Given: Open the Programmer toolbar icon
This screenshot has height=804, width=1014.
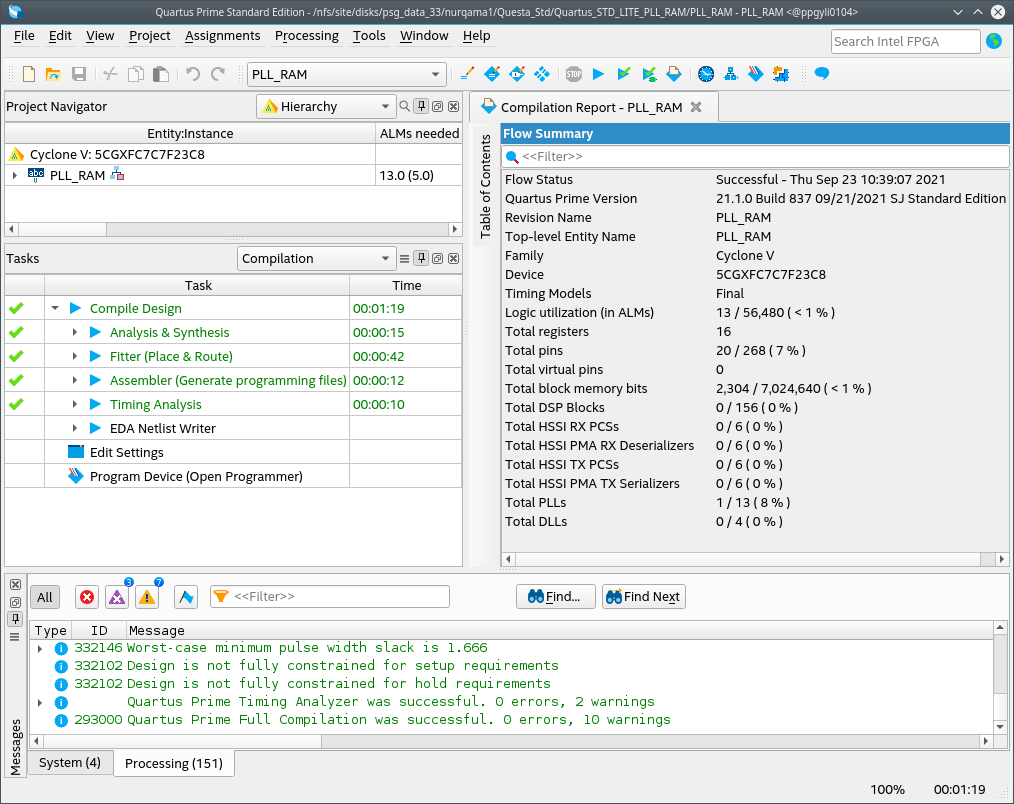Looking at the screenshot, I should (x=756, y=74).
